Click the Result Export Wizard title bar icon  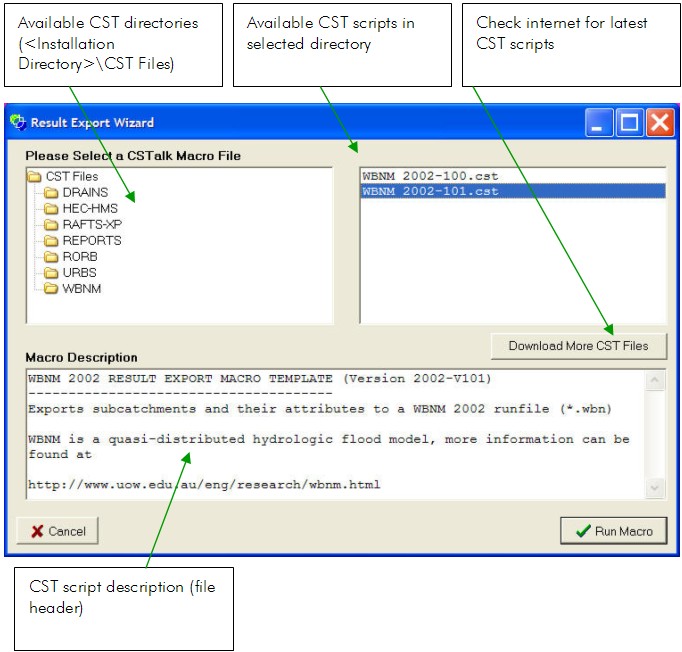pyautogui.click(x=17, y=123)
